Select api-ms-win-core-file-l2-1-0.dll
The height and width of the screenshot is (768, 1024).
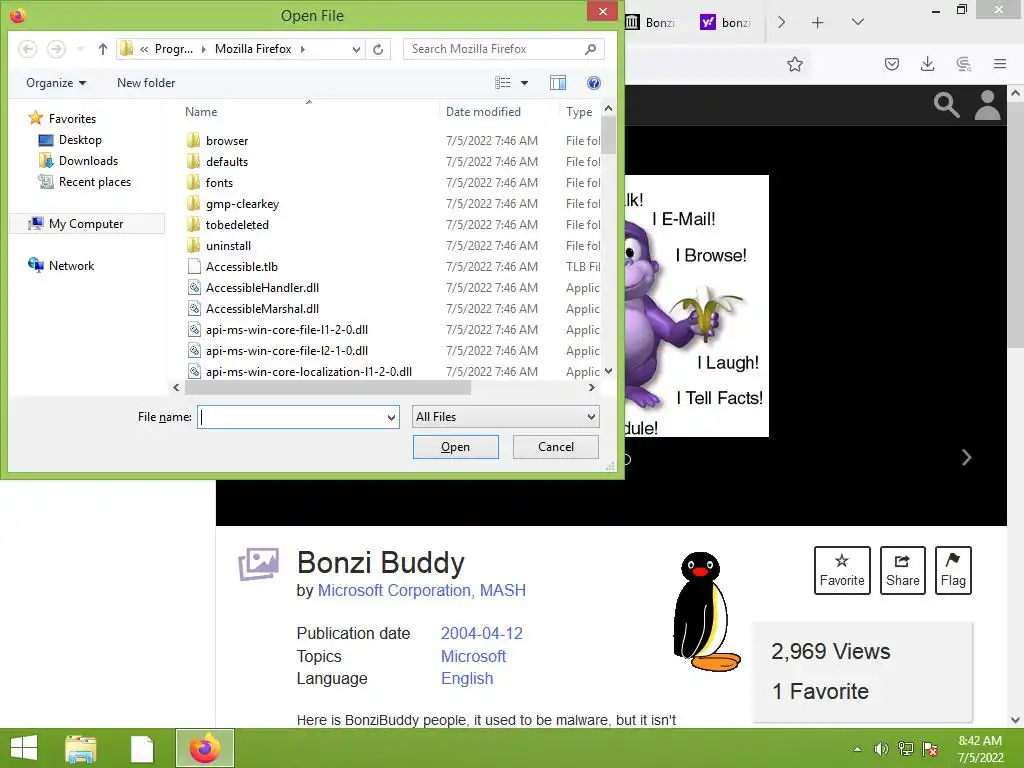click(x=287, y=350)
